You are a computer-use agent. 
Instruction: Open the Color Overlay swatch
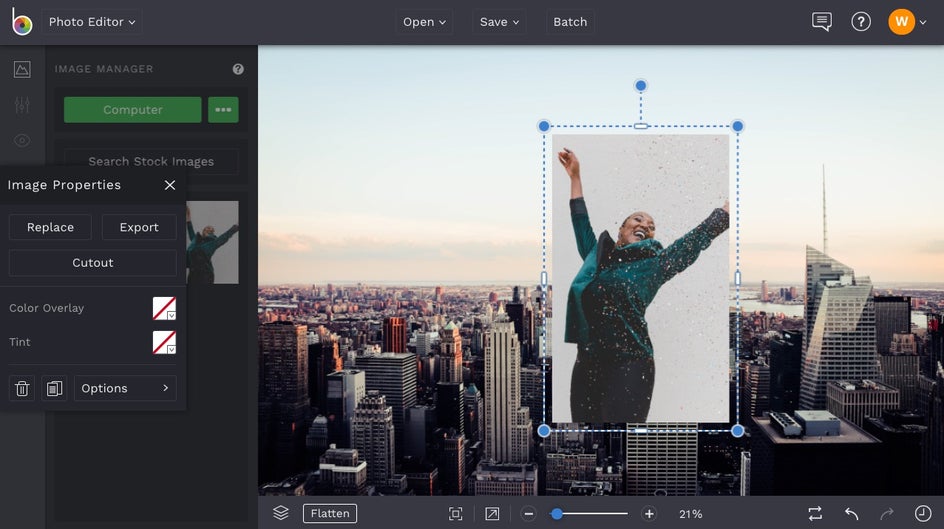pyautogui.click(x=164, y=308)
